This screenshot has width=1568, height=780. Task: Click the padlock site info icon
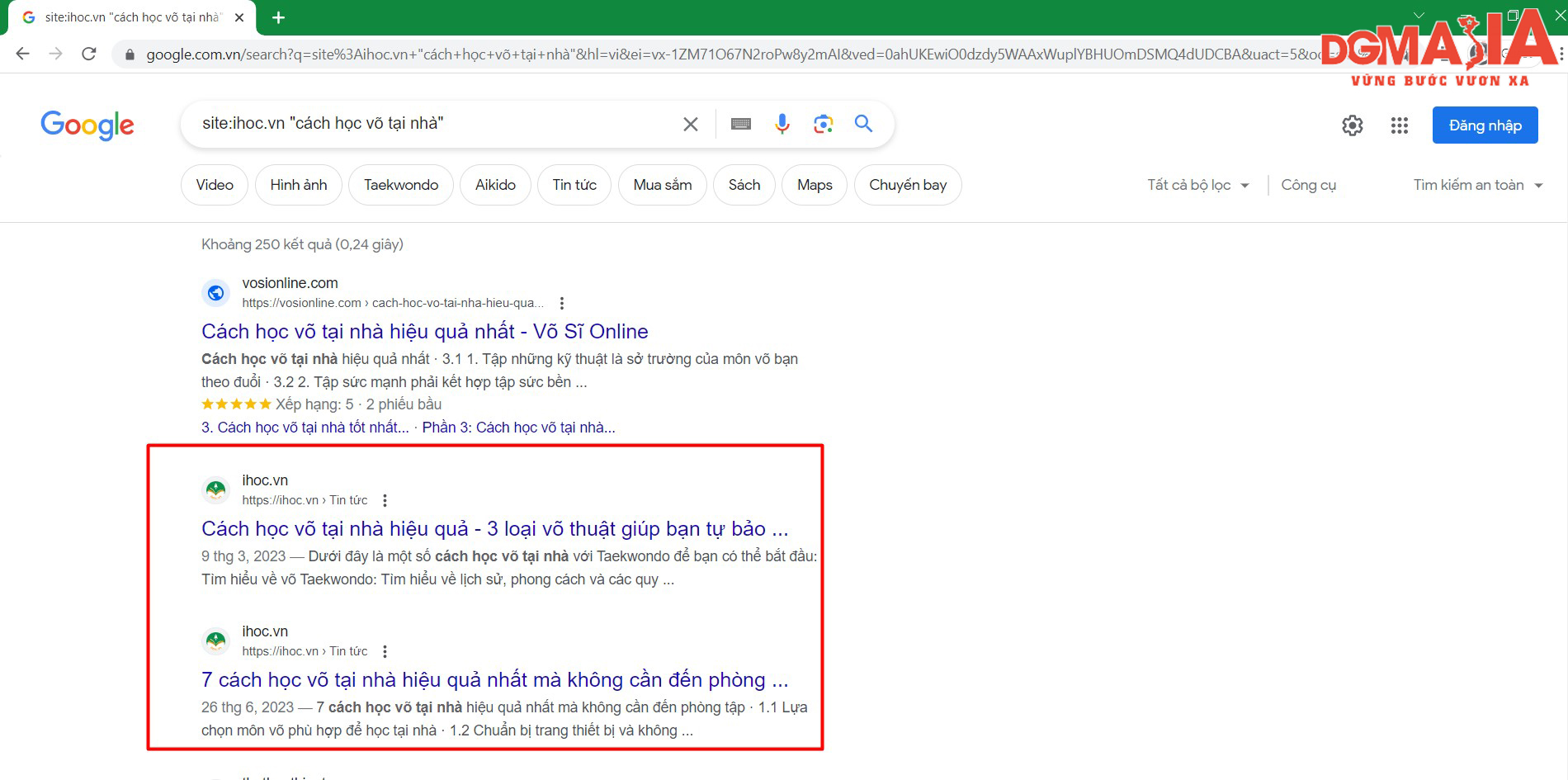click(x=130, y=54)
